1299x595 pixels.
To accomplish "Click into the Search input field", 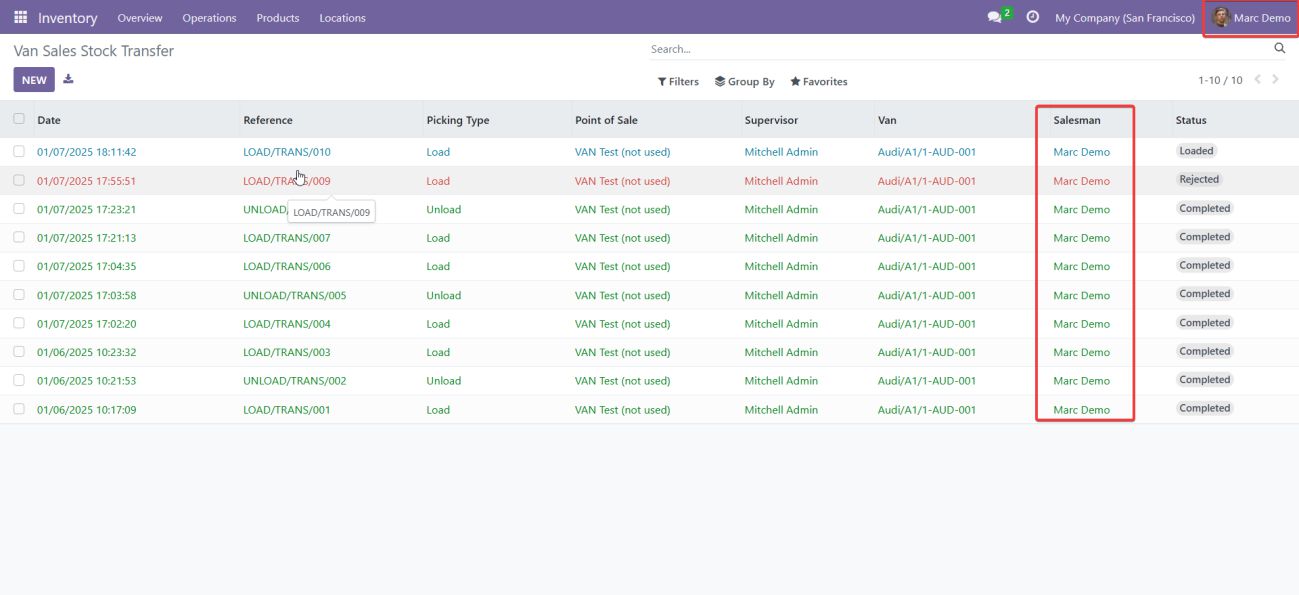I will 950,49.
